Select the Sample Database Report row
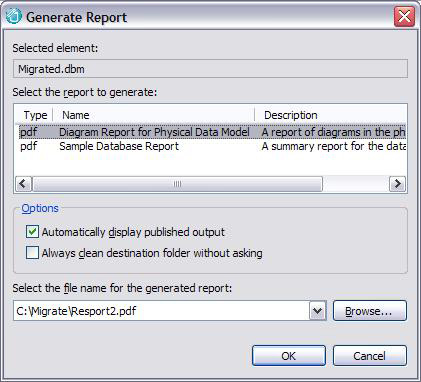 pyautogui.click(x=212, y=146)
